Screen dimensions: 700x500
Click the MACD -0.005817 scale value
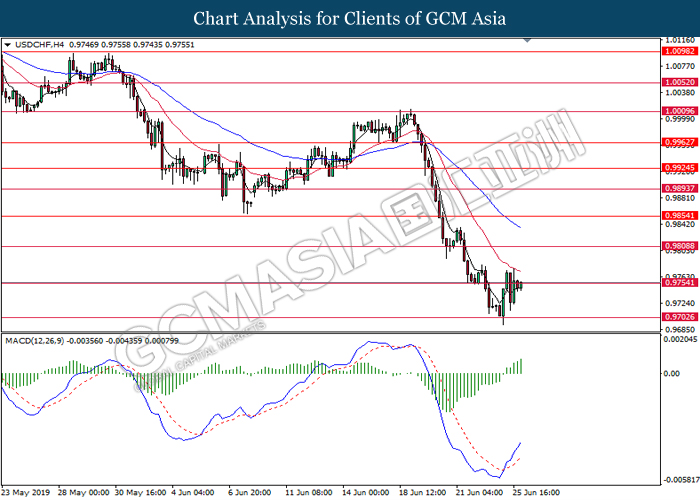(x=680, y=480)
